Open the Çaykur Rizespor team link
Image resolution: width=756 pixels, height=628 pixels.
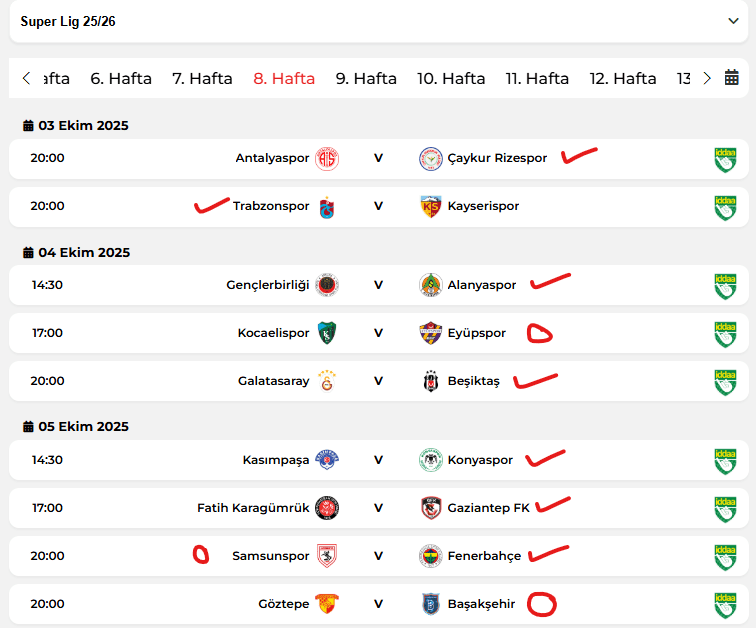click(497, 158)
